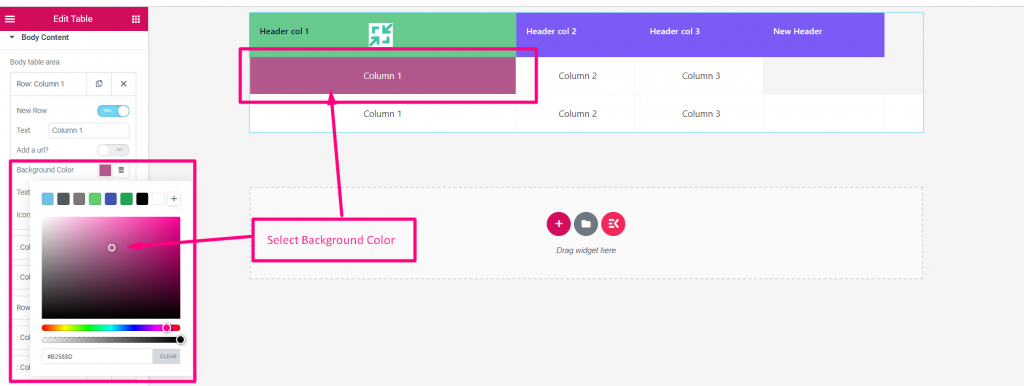
Task: Open the Background Color swatch
Action: coord(104,170)
